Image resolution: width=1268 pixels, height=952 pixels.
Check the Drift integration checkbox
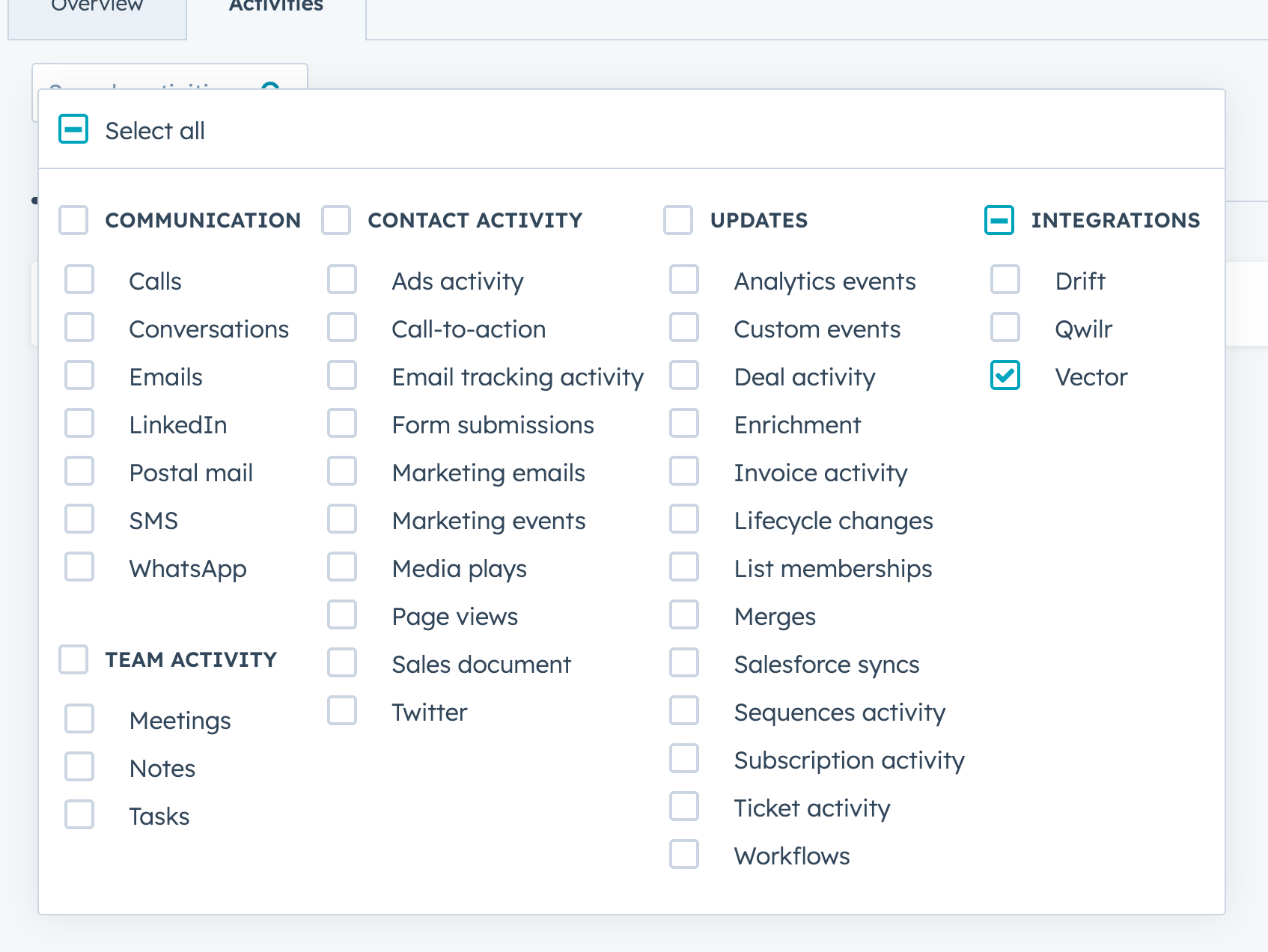point(1005,280)
